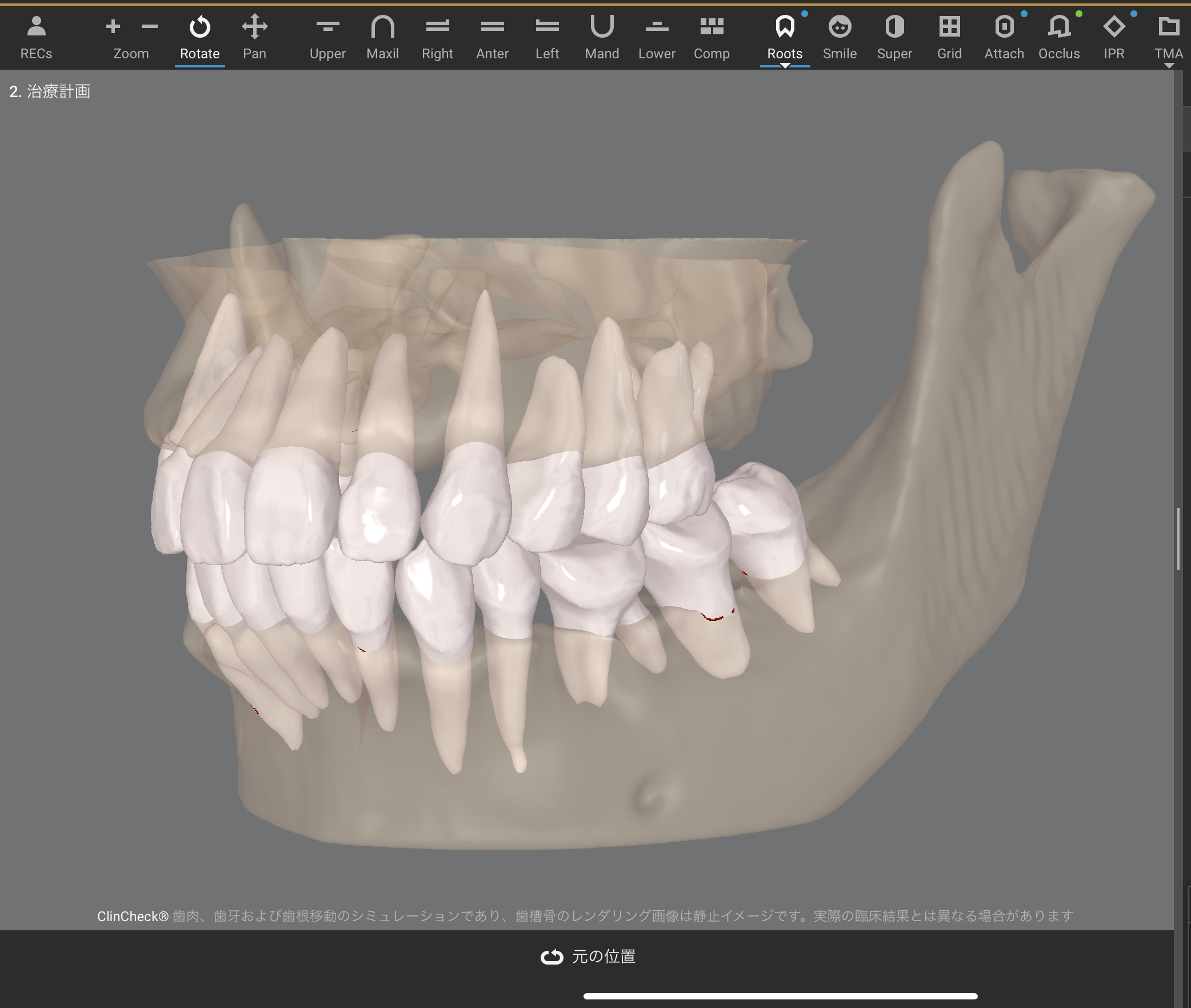Select the Pan move tool
The height and width of the screenshot is (1008, 1191).
(254, 37)
